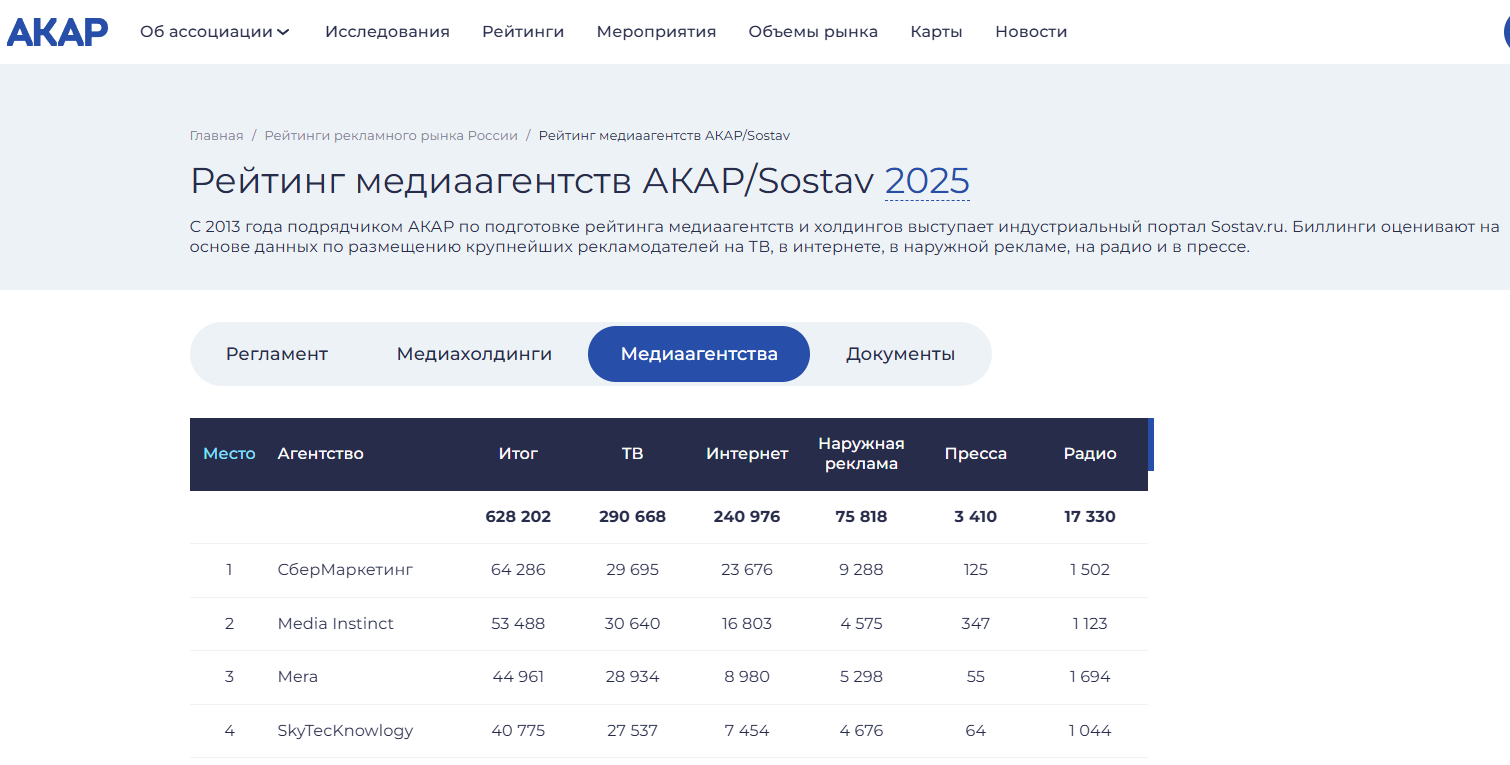Click the Радио column header
The height and width of the screenshot is (765, 1510).
(1090, 454)
